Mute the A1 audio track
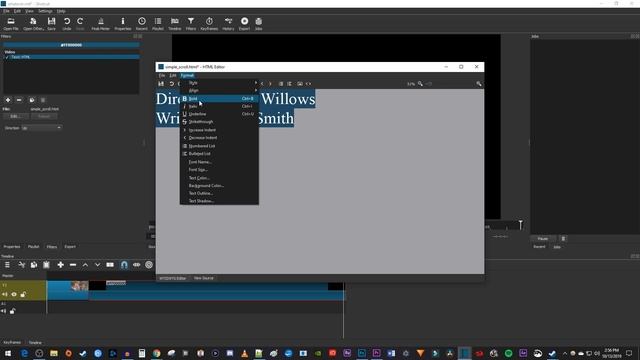The width and height of the screenshot is (640, 360). click(4, 311)
